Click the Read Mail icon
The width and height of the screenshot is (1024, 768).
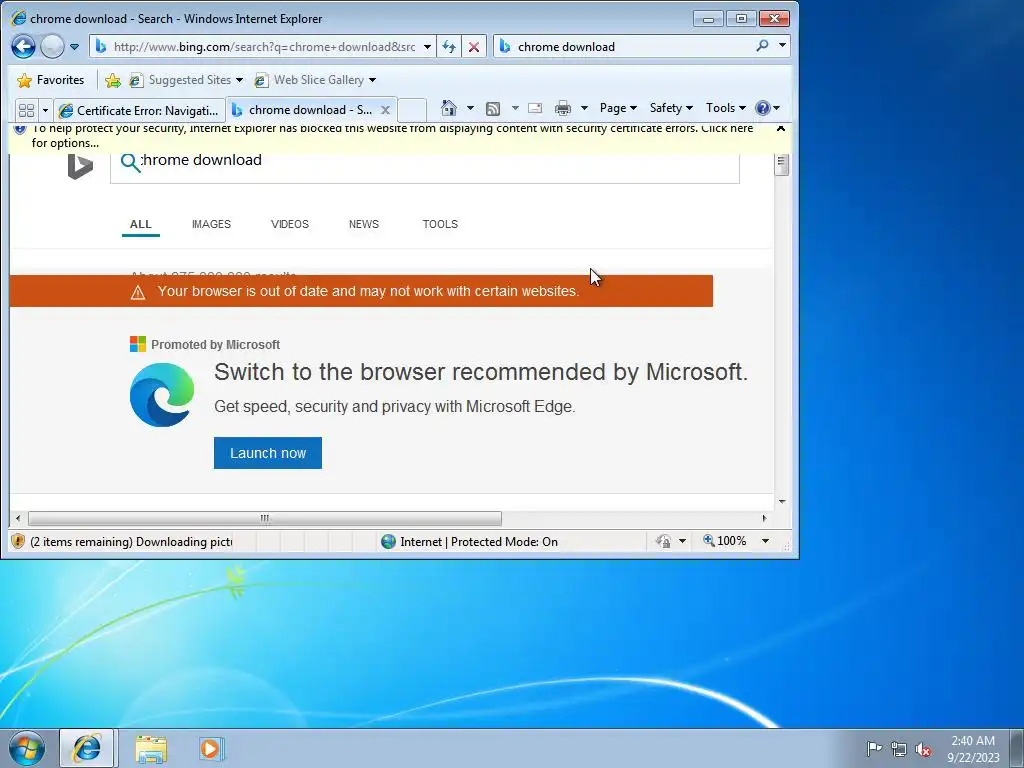(535, 108)
